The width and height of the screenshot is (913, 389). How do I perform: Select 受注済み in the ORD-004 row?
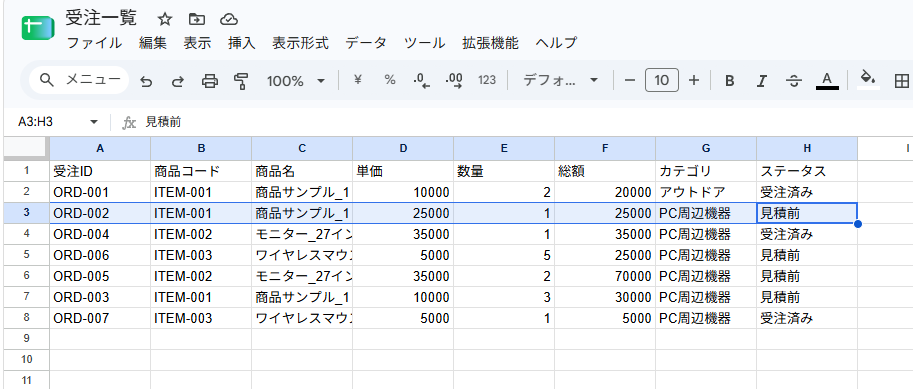(807, 234)
